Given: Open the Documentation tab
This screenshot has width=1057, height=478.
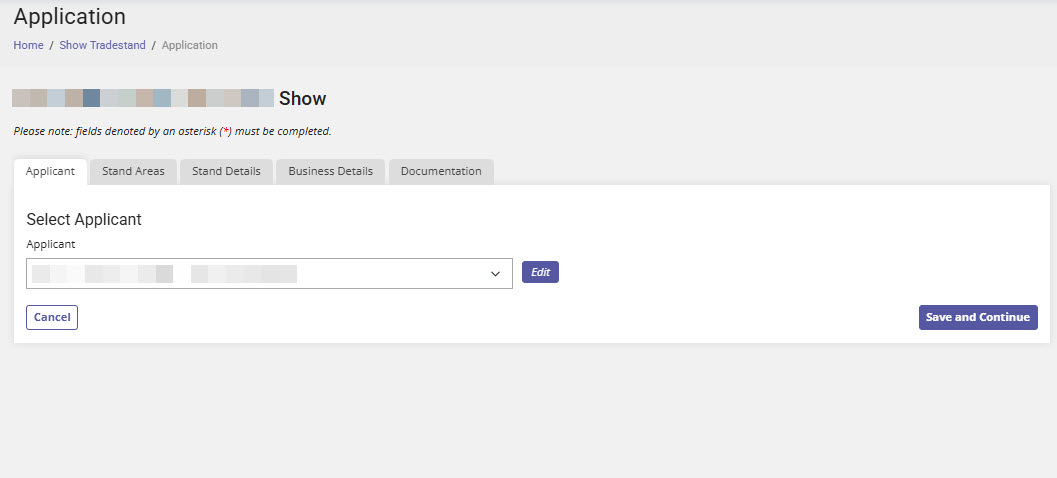Looking at the screenshot, I should [x=441, y=171].
